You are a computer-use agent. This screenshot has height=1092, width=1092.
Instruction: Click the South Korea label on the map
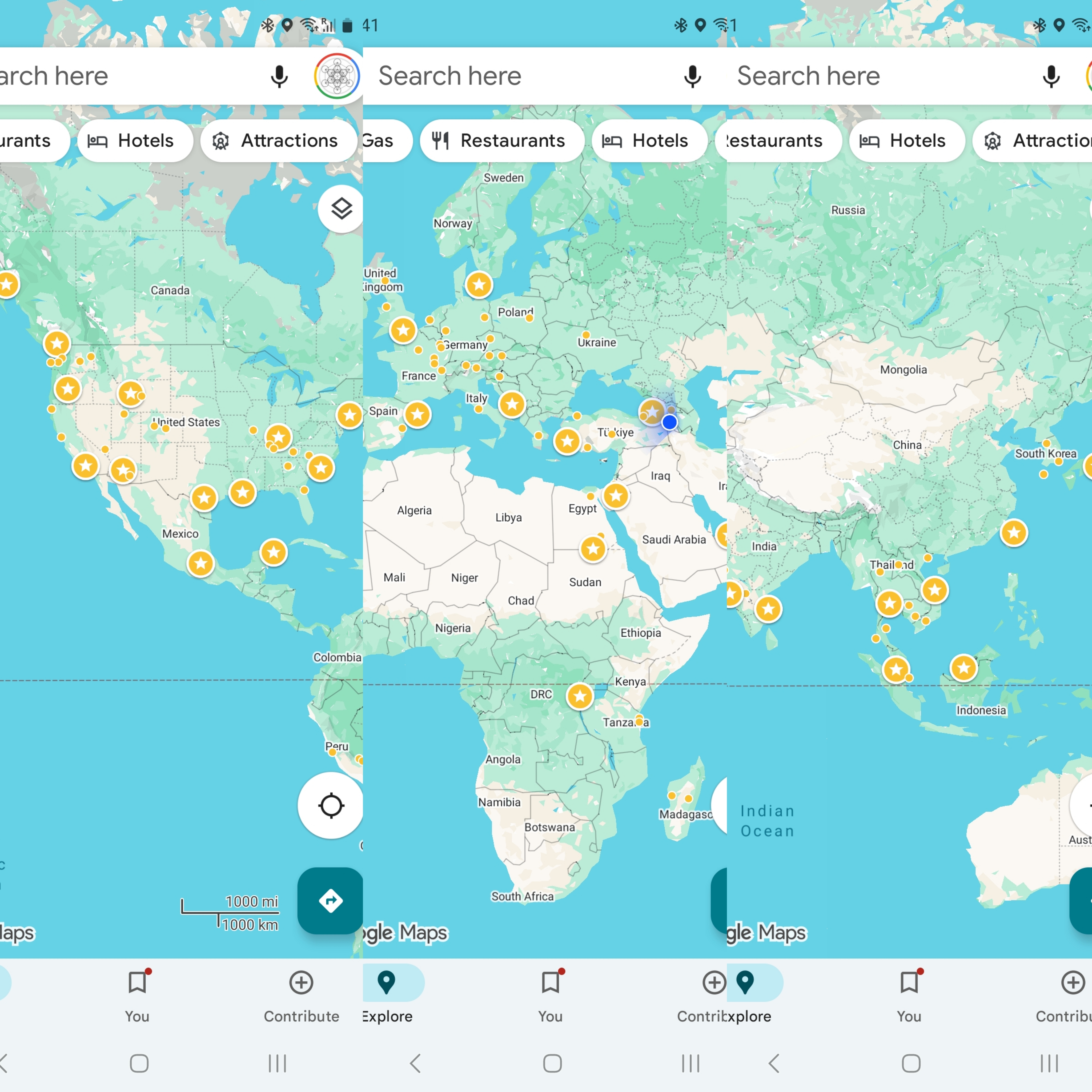tap(1046, 454)
